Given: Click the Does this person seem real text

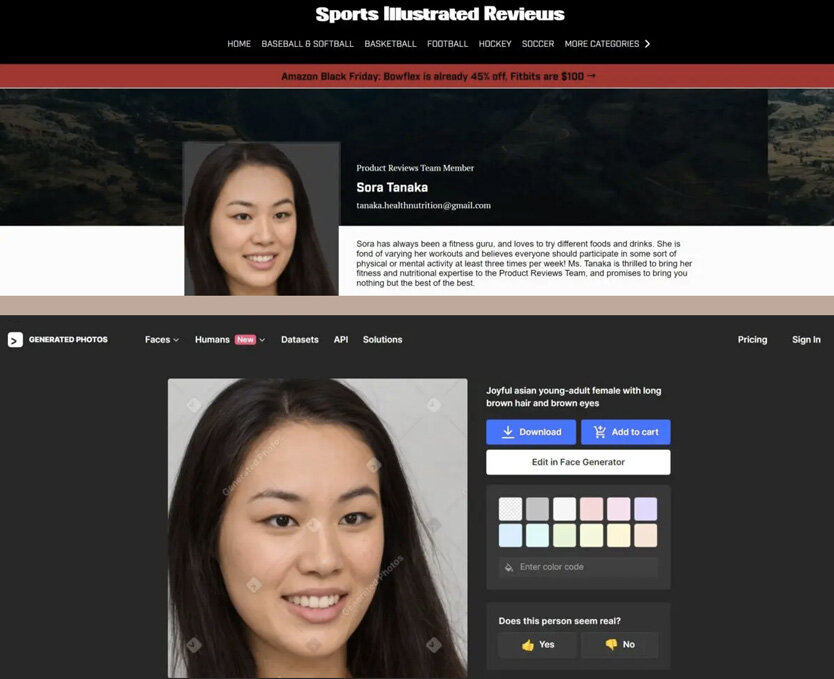Looking at the screenshot, I should [x=560, y=621].
